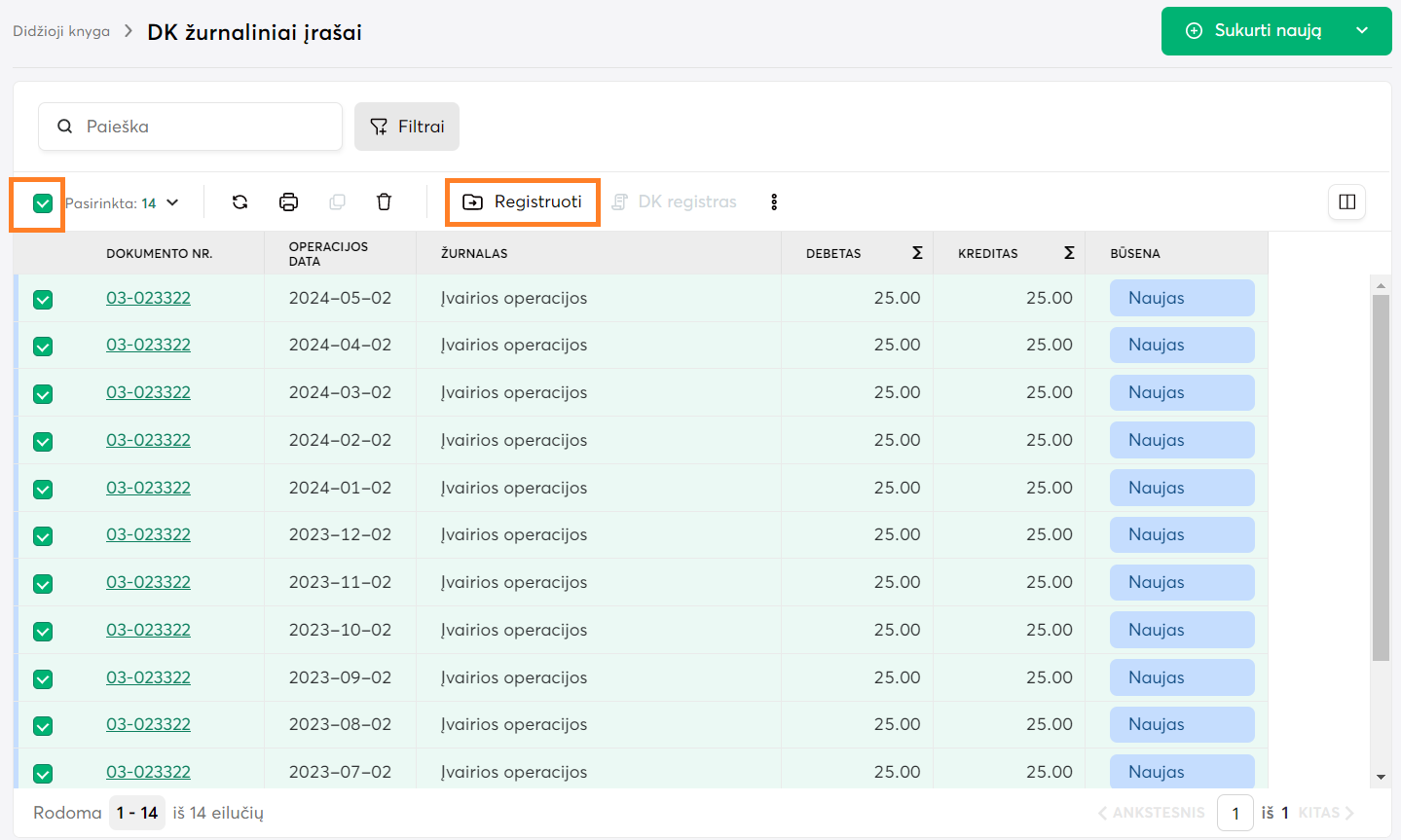Deselect the row dated 2023-12-02
The width and height of the screenshot is (1401, 840).
43,536
